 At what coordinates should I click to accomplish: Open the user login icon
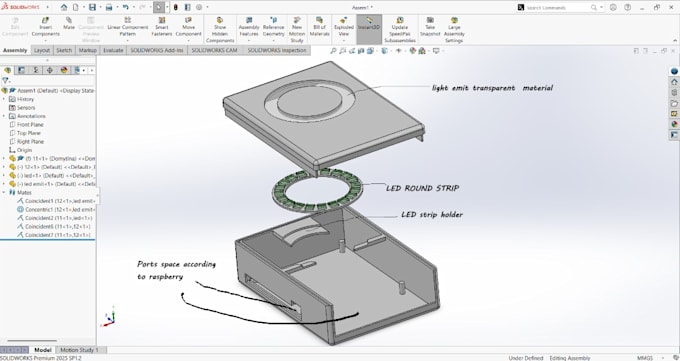(613, 7)
